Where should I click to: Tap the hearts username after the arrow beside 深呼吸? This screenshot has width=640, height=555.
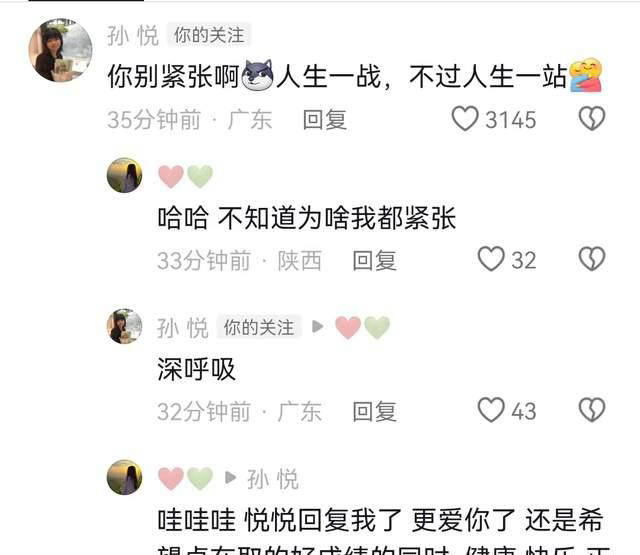pyautogui.click(x=362, y=327)
